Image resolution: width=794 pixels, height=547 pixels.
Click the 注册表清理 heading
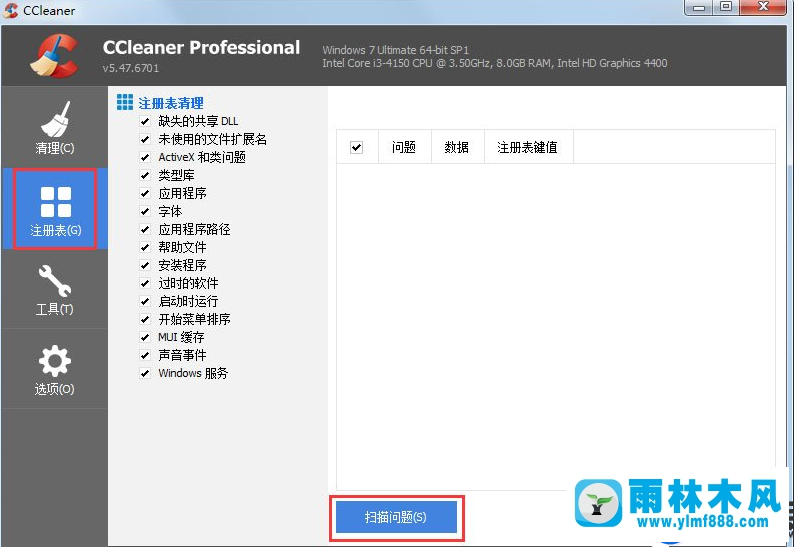click(171, 103)
